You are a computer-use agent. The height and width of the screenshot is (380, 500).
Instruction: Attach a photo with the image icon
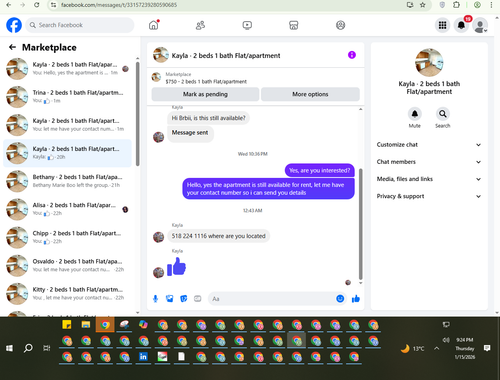(170, 299)
